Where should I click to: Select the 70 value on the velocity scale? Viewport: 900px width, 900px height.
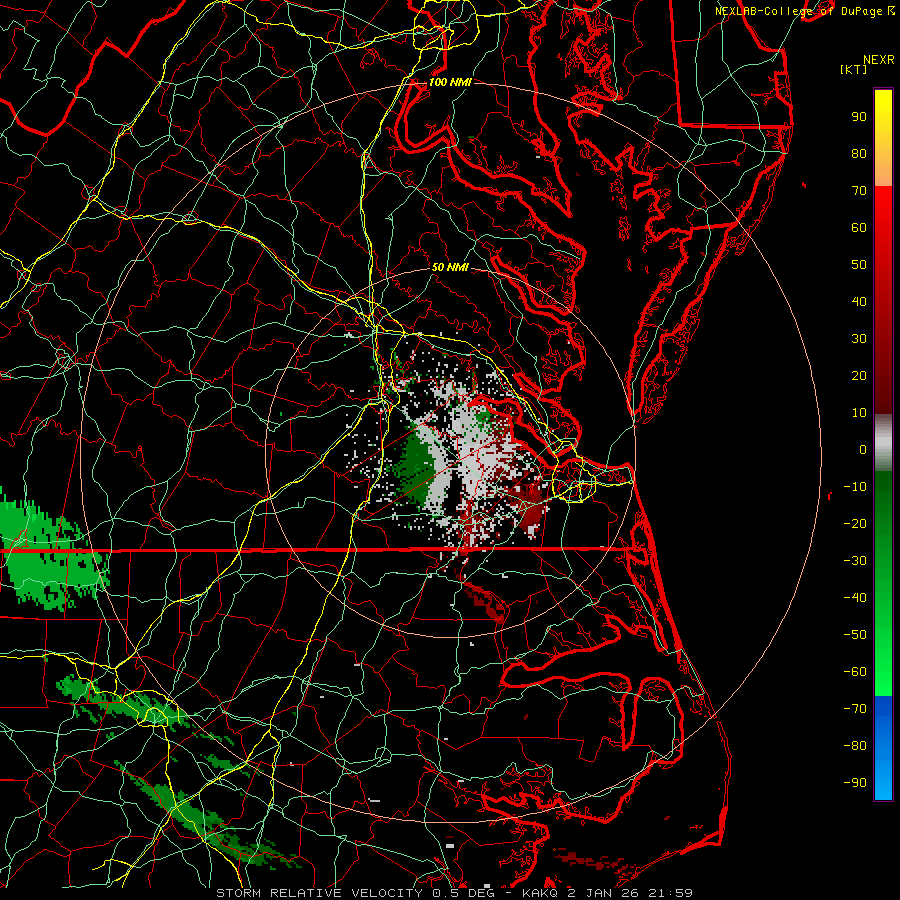[859, 191]
